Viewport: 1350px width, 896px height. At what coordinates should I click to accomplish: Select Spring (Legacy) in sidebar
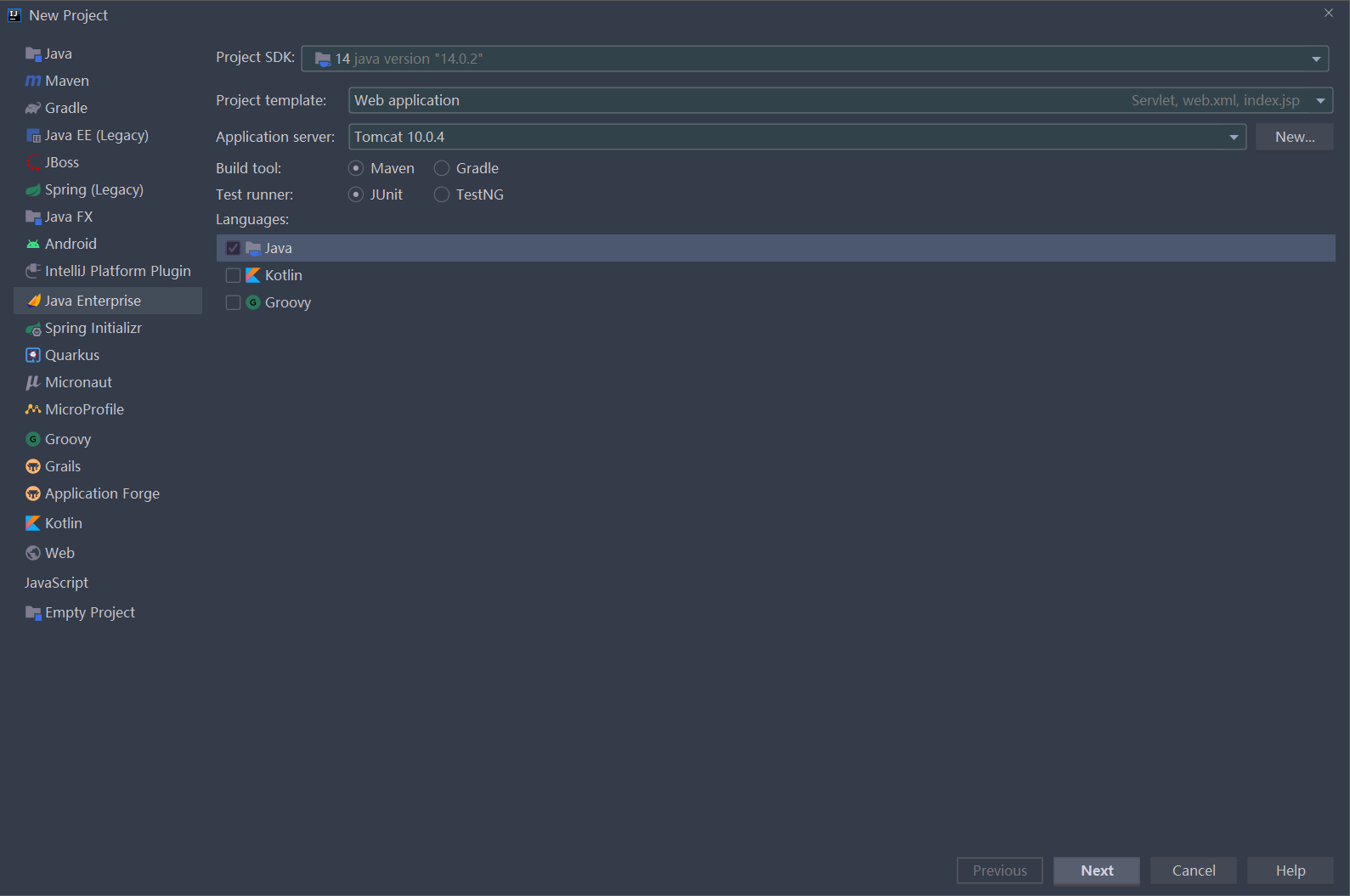108,190
